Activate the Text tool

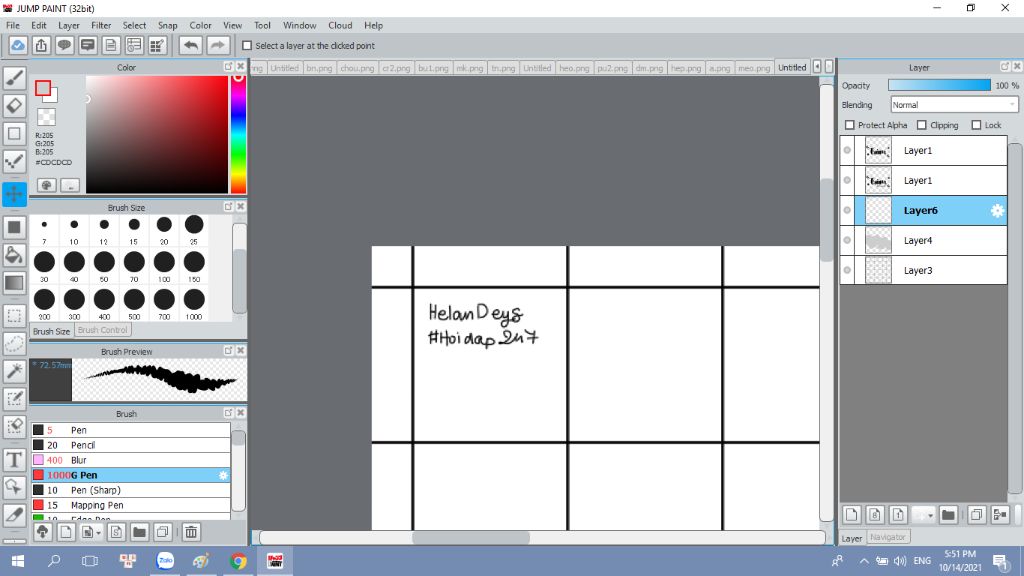coord(14,459)
